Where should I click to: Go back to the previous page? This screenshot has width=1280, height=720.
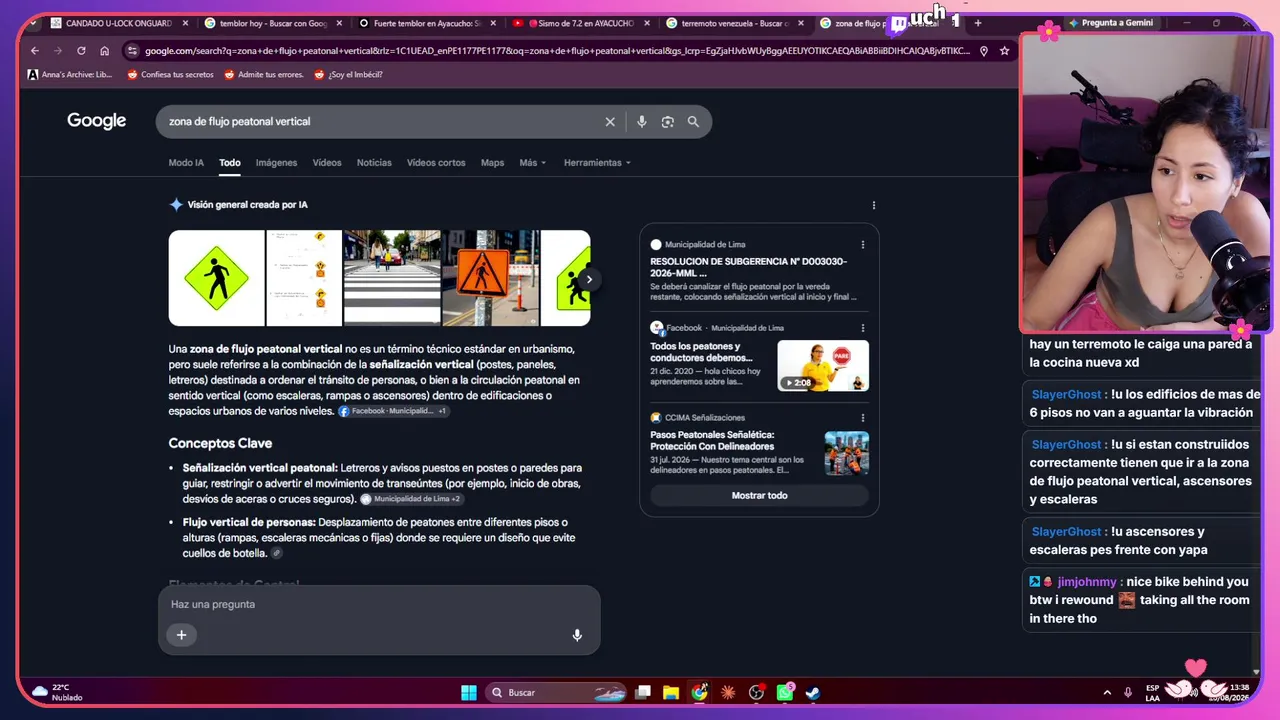[35, 51]
